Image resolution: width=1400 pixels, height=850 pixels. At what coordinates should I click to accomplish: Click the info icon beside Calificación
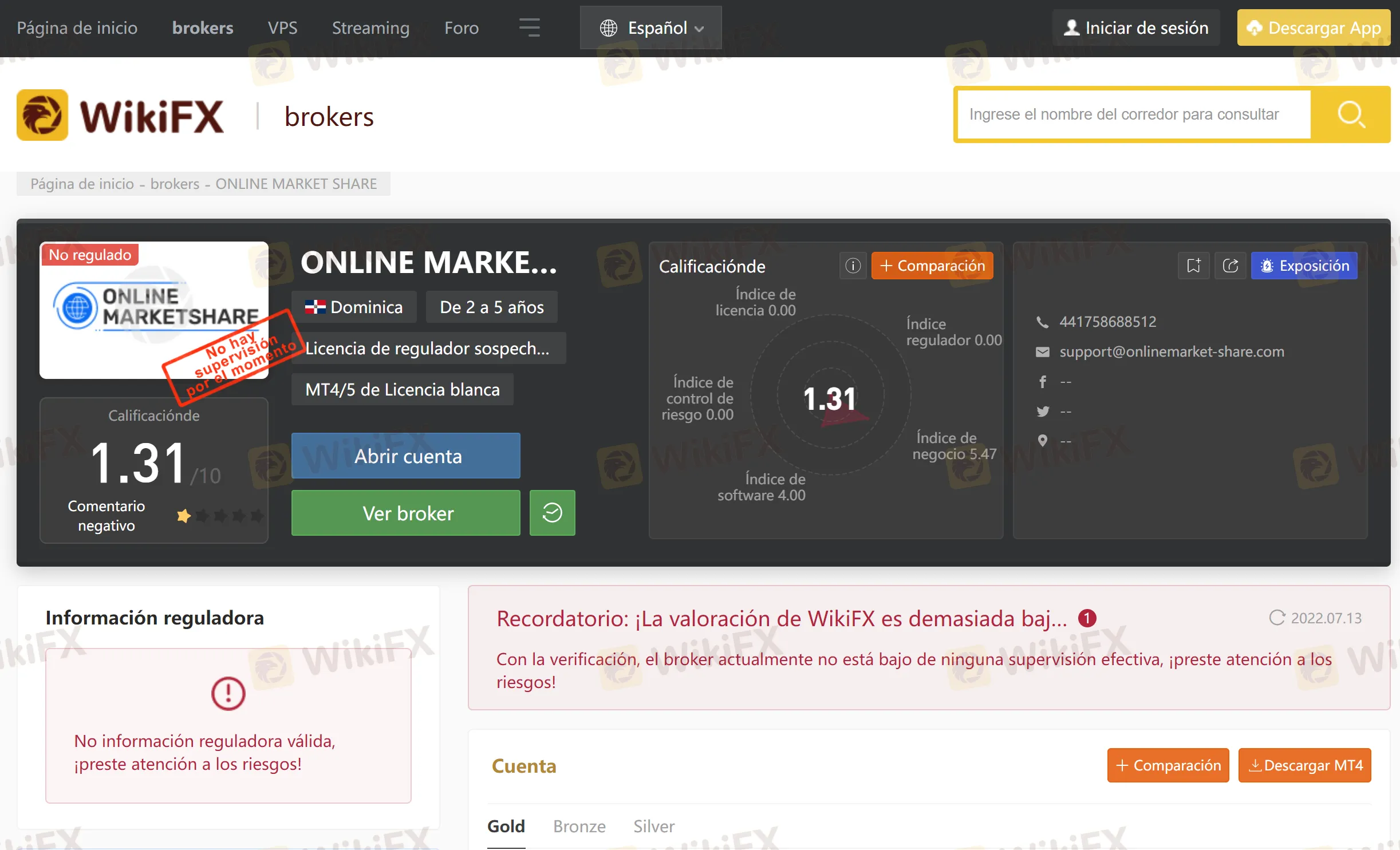(853, 266)
